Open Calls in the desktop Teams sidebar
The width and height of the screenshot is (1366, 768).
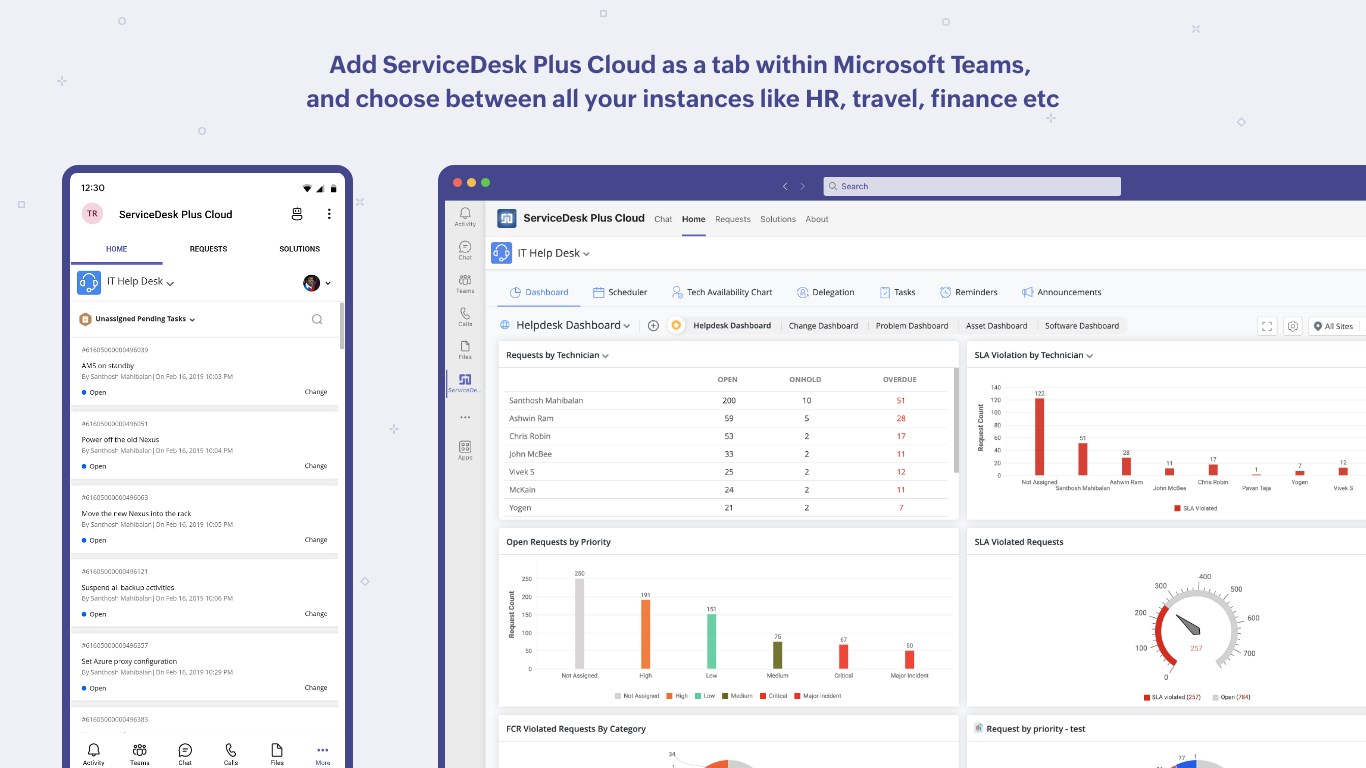point(465,317)
